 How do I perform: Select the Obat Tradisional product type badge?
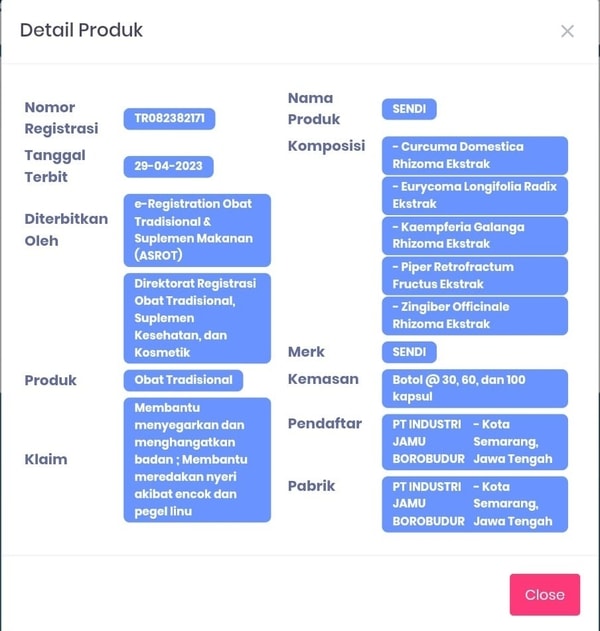tap(183, 380)
